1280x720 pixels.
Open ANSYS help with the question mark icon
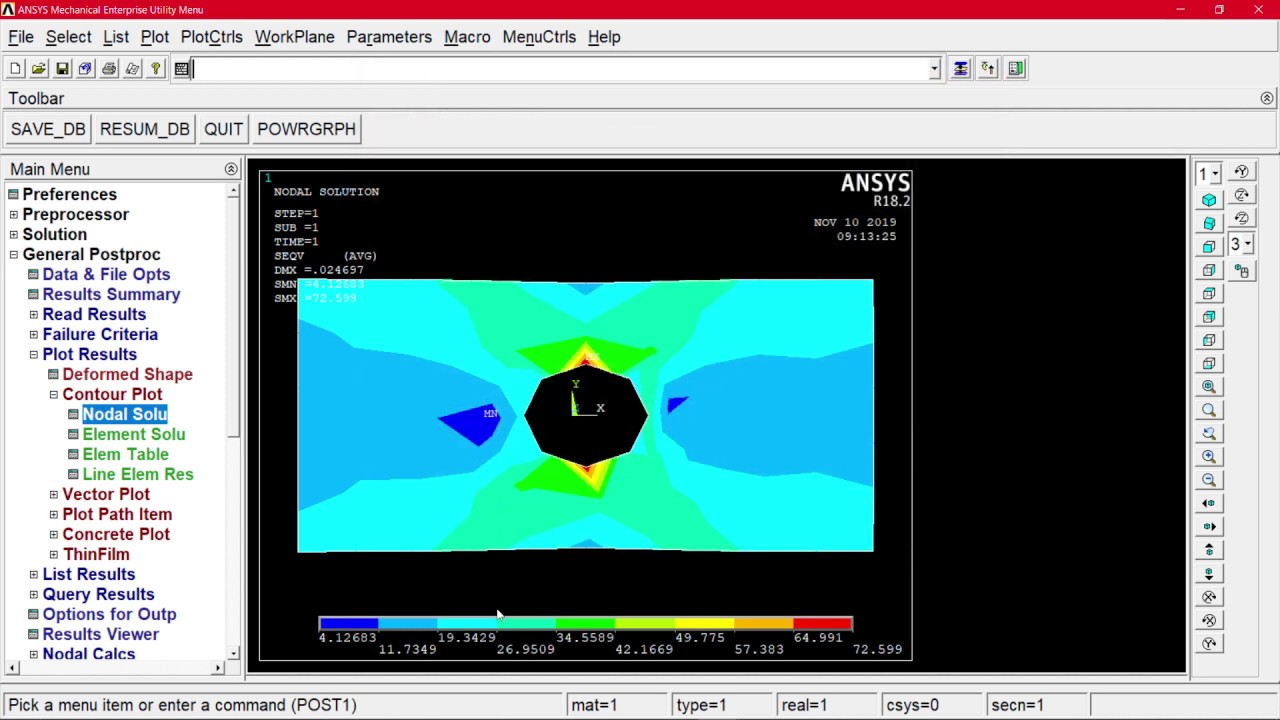[x=156, y=69]
